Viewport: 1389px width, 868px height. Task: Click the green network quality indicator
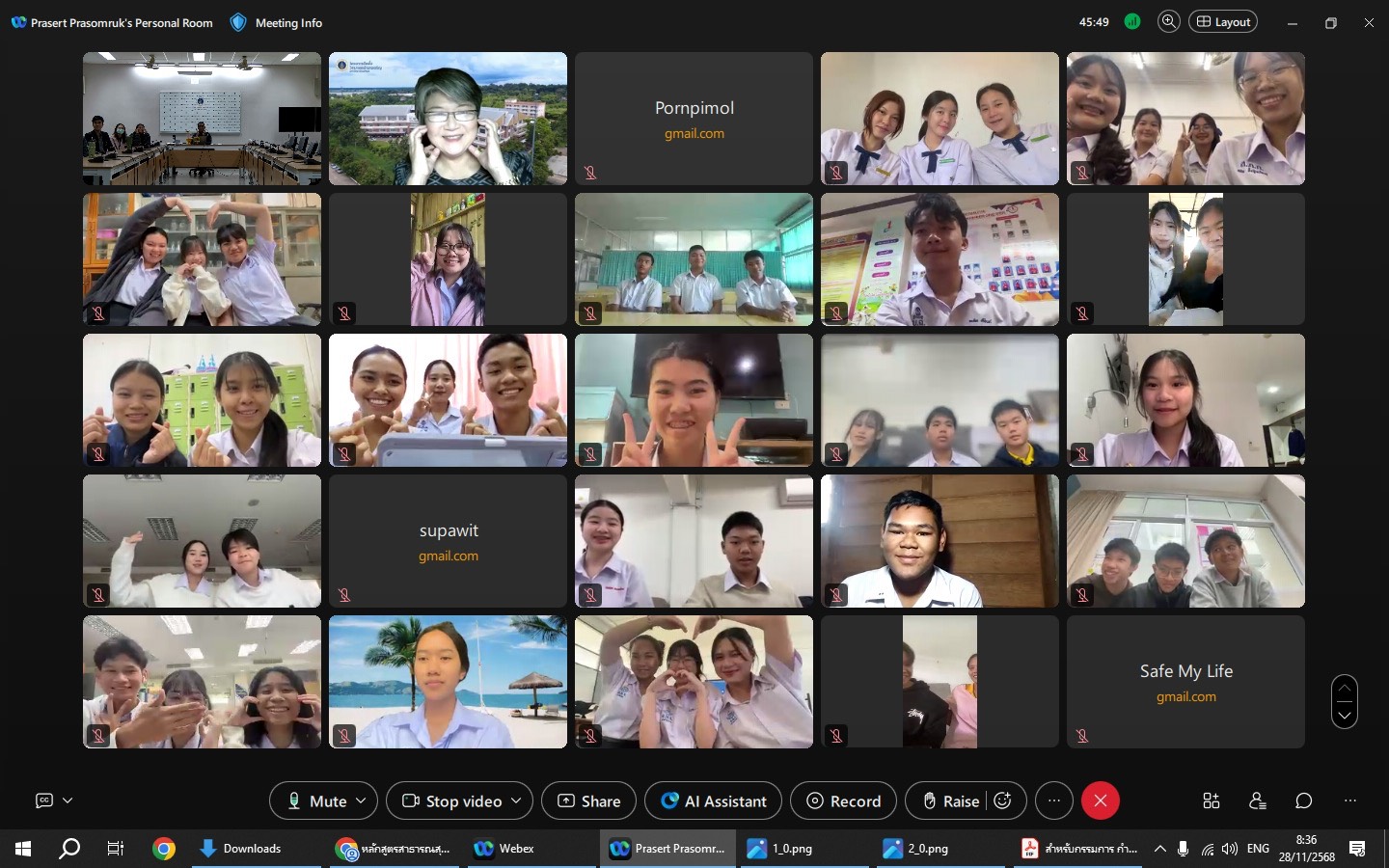pyautogui.click(x=1132, y=22)
